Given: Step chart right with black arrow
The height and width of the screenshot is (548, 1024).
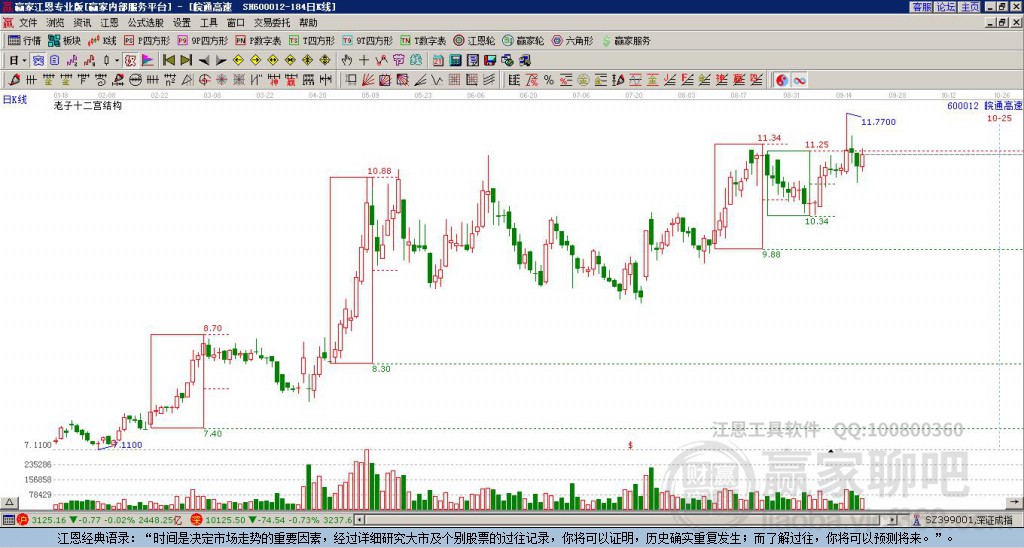Looking at the screenshot, I should click(x=221, y=61).
